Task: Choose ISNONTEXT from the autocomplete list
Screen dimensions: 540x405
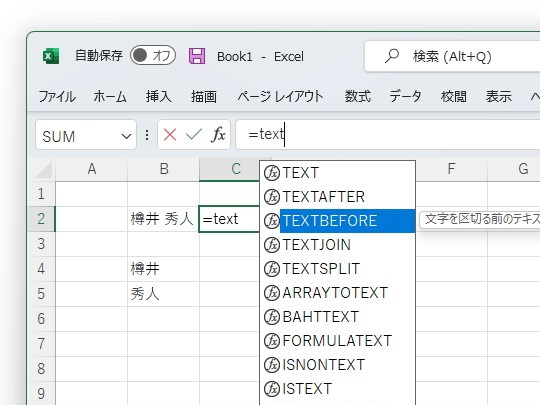Action: pos(338,365)
